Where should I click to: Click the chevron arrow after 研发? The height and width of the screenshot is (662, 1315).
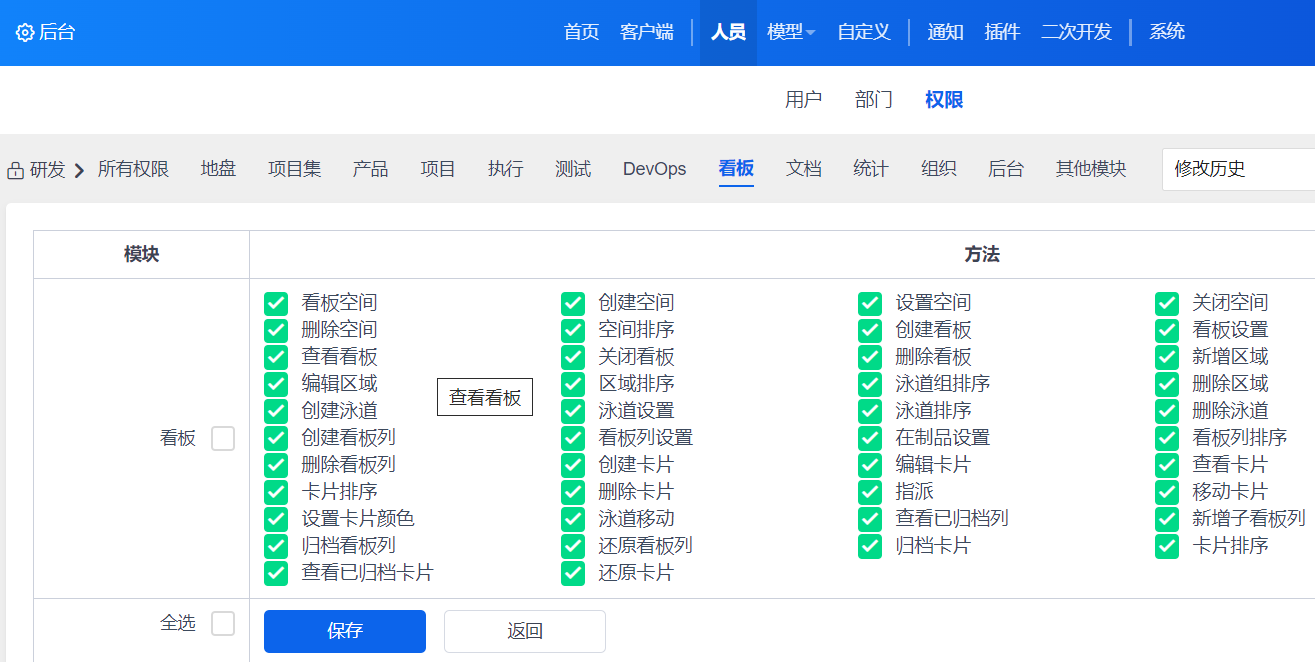80,170
